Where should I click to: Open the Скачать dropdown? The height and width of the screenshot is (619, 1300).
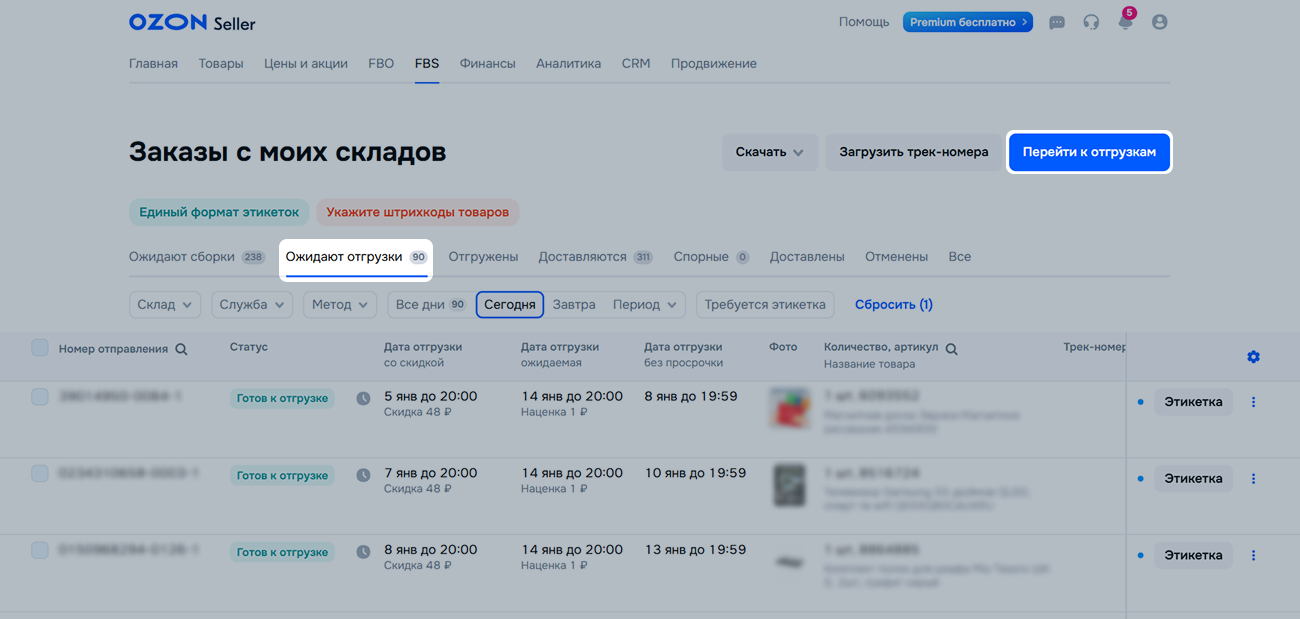point(769,152)
